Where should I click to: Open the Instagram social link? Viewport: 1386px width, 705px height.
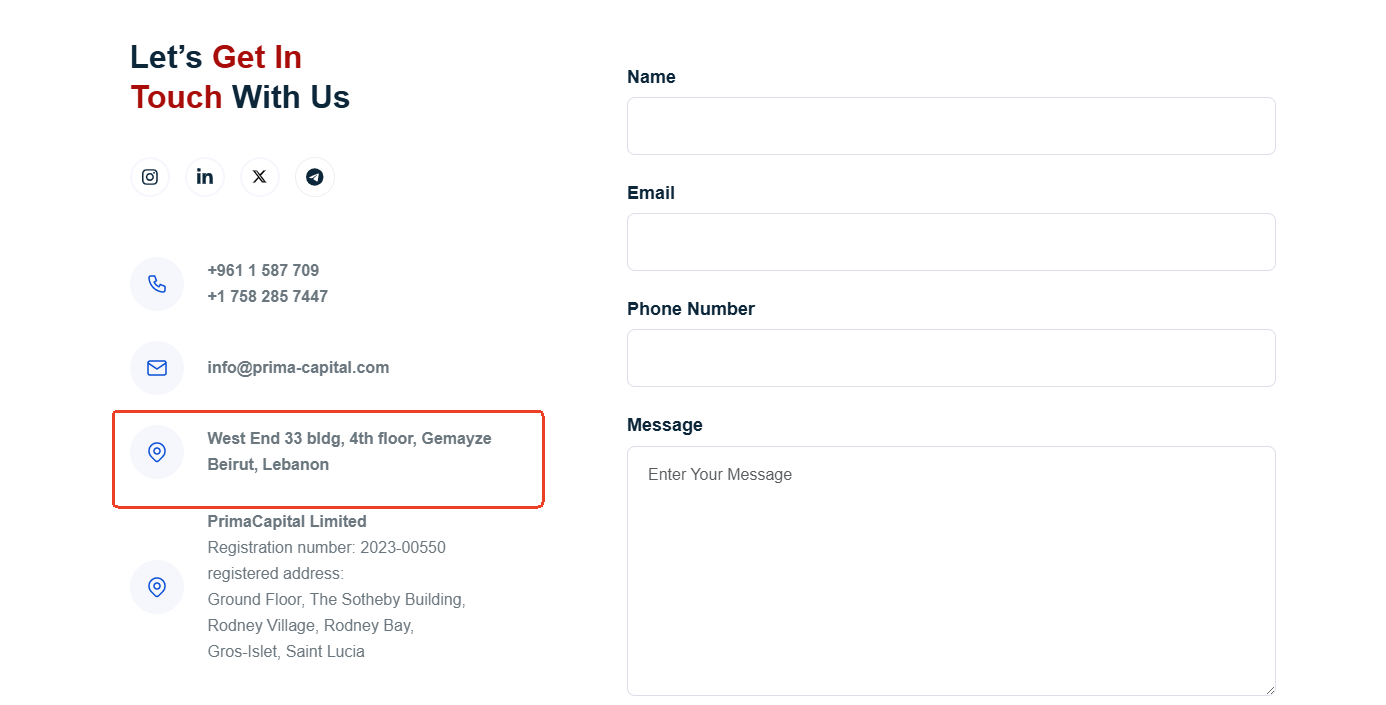point(150,177)
